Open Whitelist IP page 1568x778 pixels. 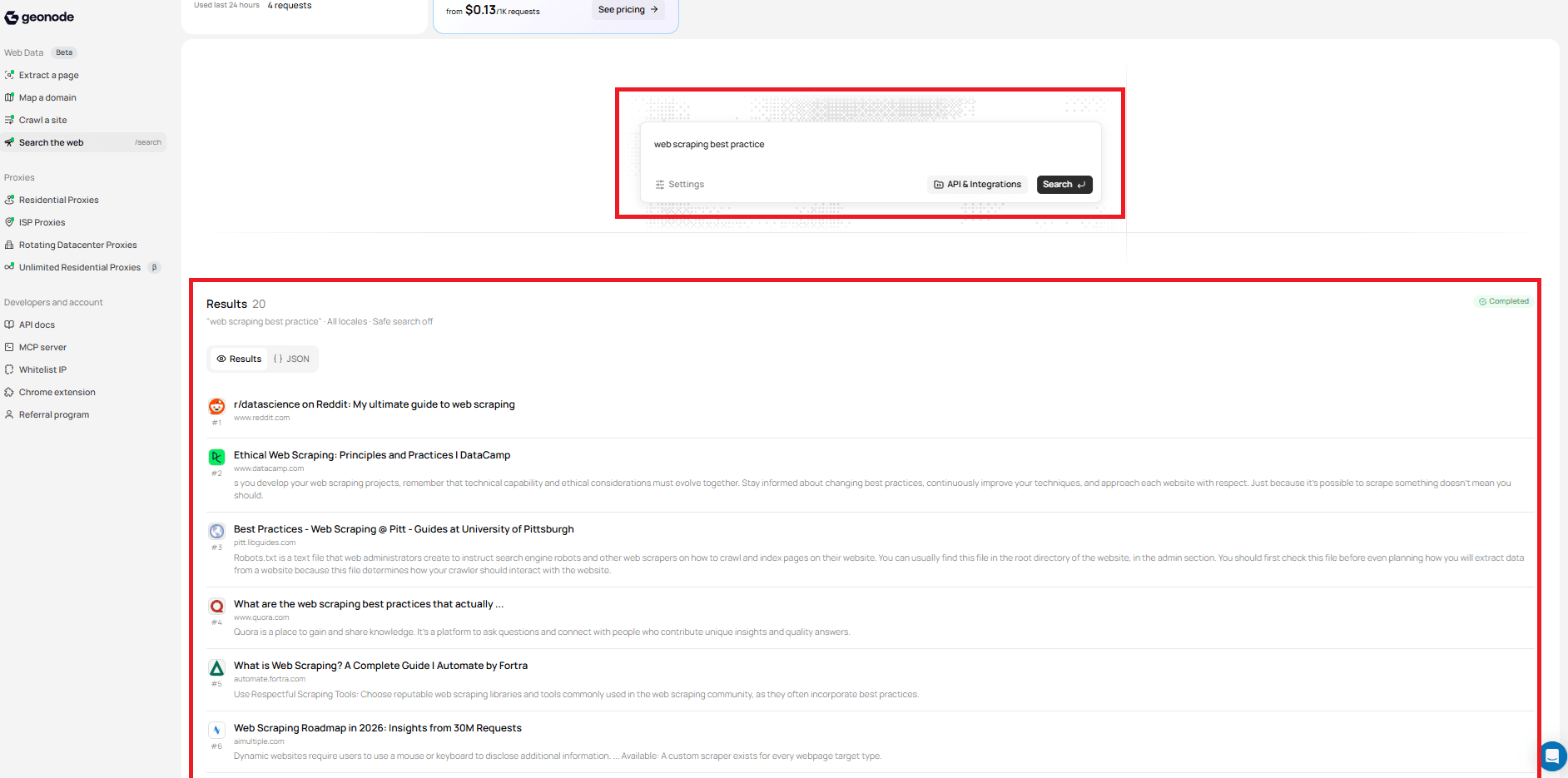click(x=43, y=369)
